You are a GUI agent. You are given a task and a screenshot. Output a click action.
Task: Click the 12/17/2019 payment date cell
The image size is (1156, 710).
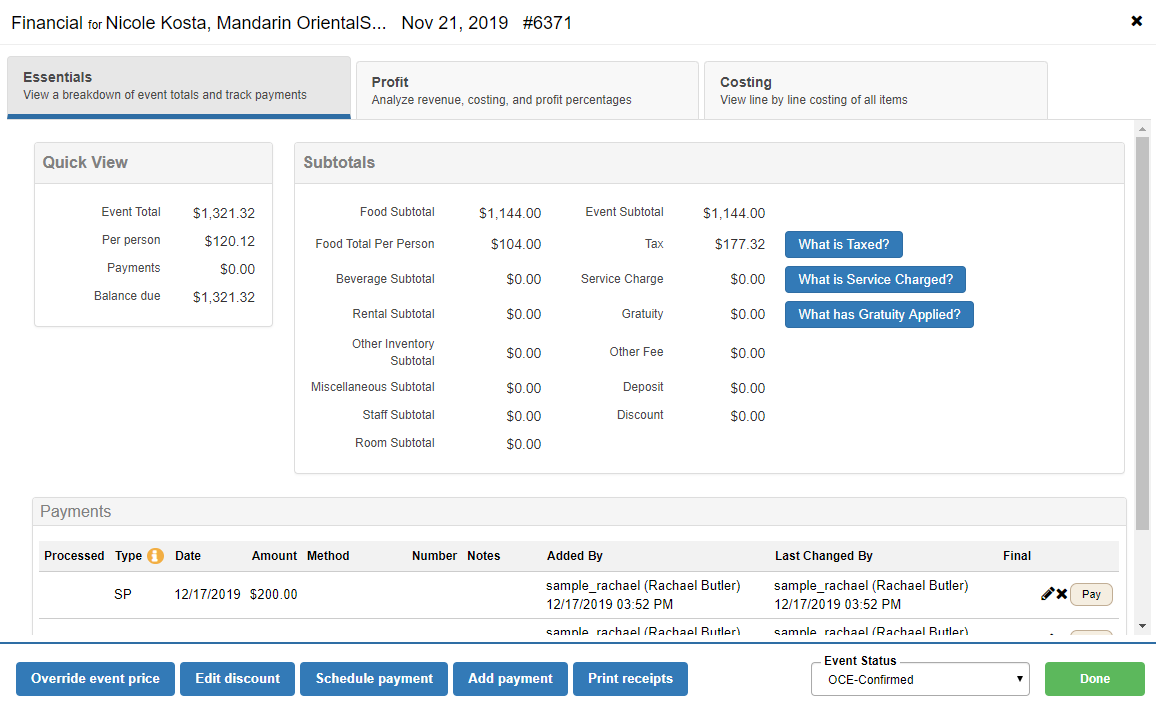coord(207,594)
